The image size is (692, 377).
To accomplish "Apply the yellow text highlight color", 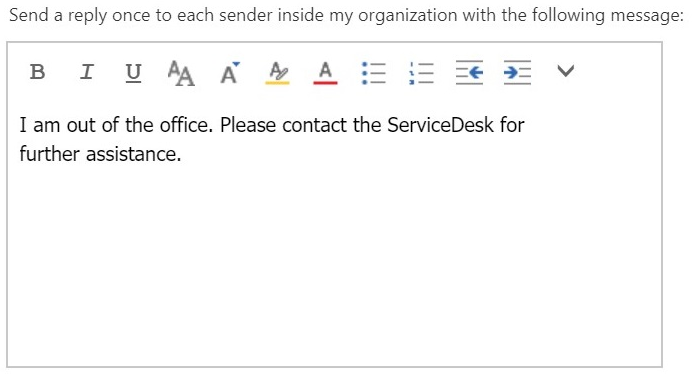I will (278, 73).
